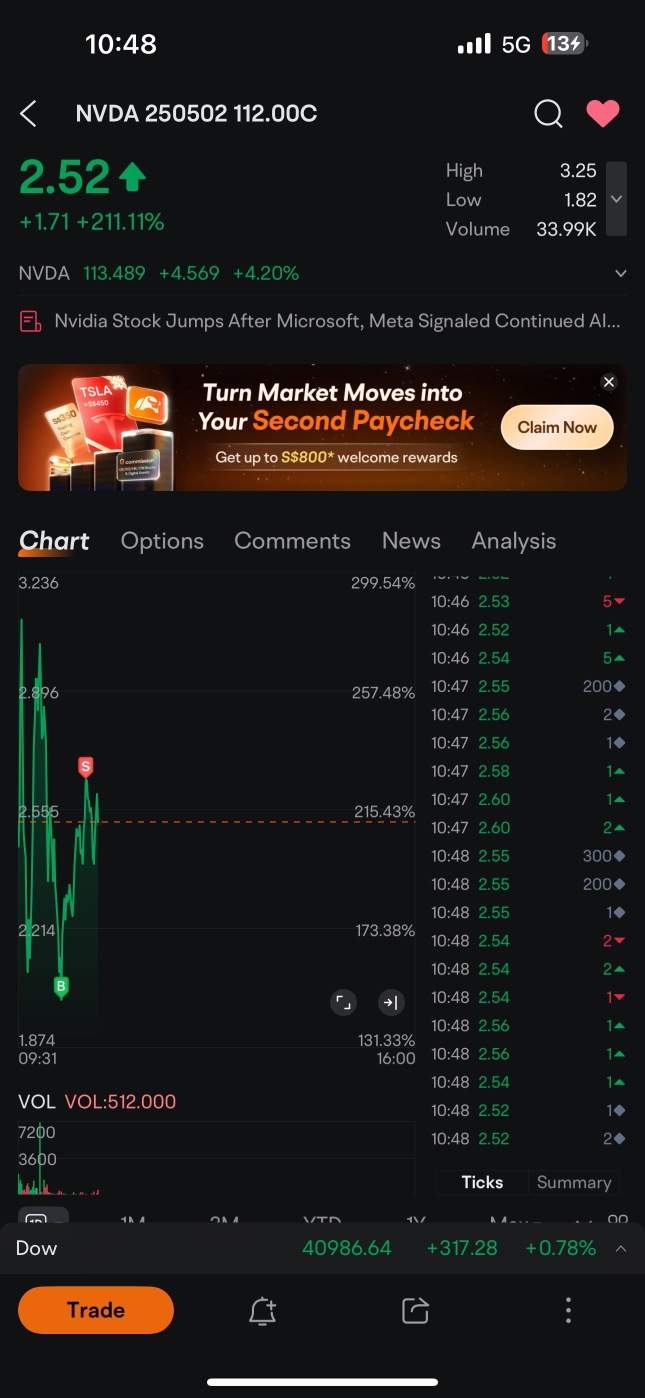Image resolution: width=645 pixels, height=1398 pixels.
Task: Tap the red S sell marker on chart
Action: pos(86,767)
